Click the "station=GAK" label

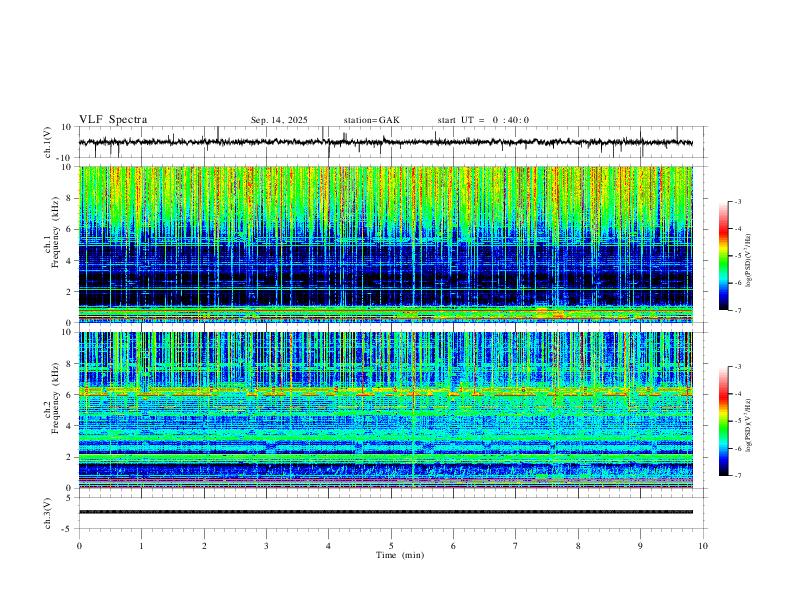coord(371,120)
